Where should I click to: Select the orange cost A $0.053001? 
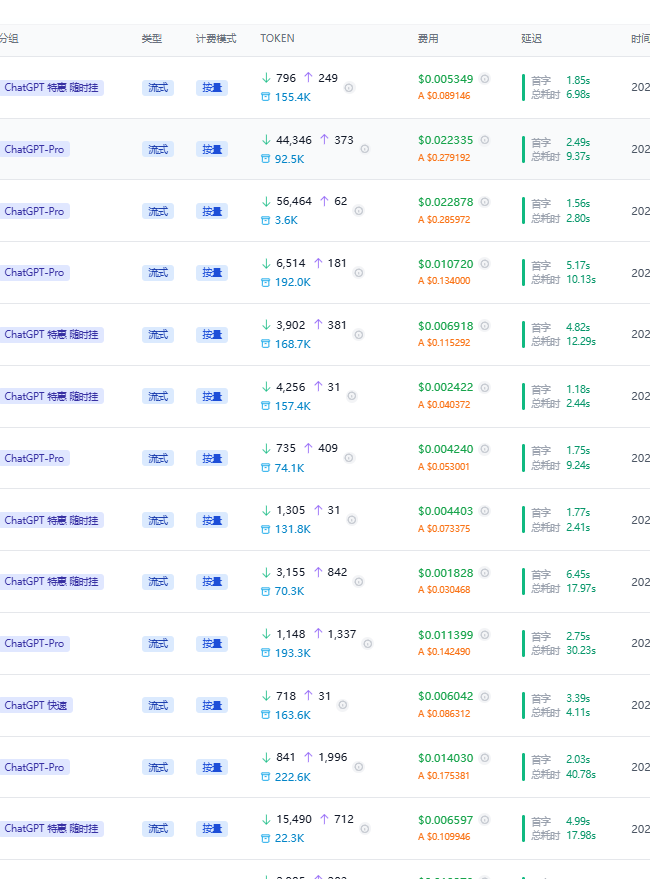(x=444, y=467)
